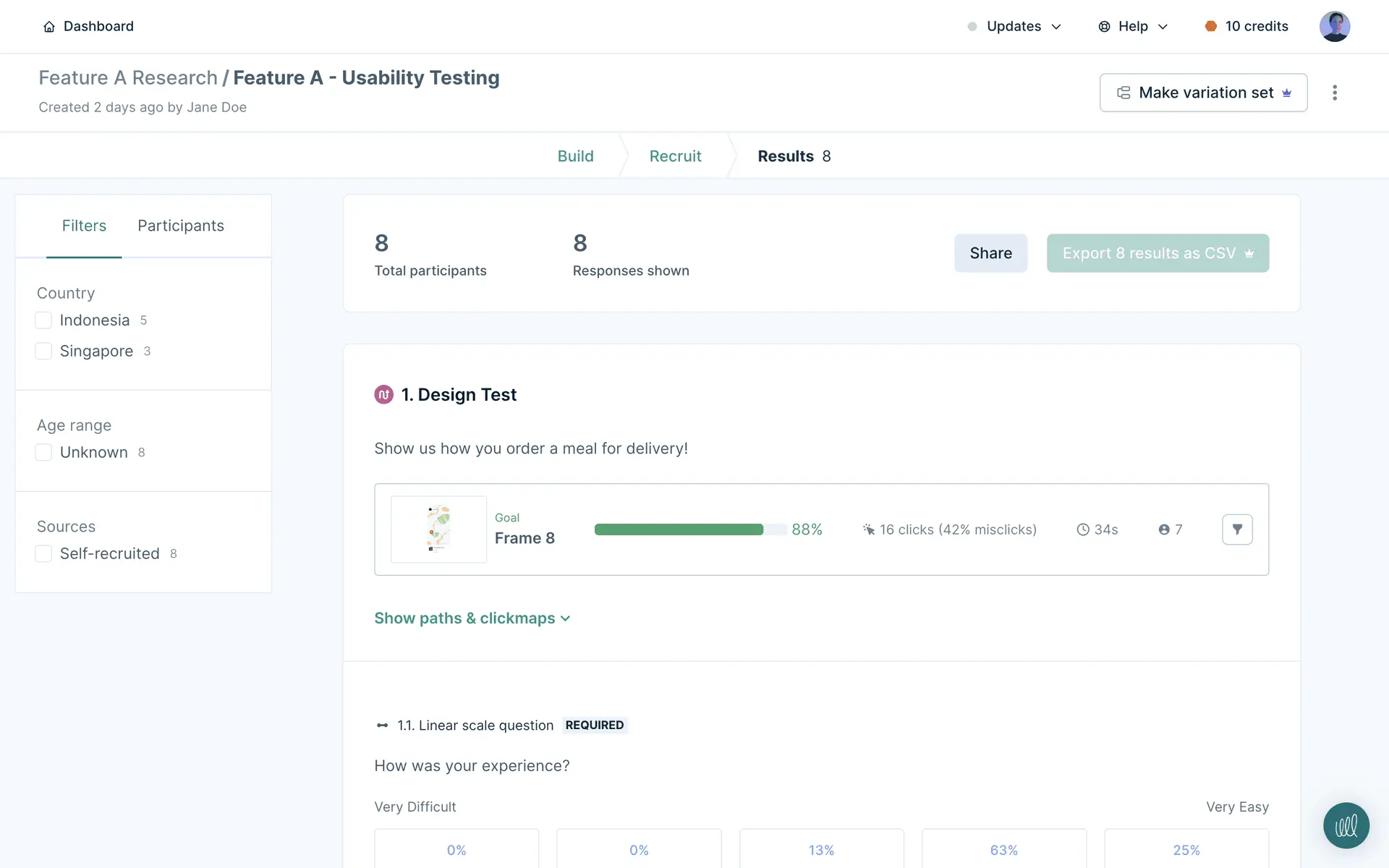1389x868 pixels.
Task: Click the user profile avatar
Action: 1334,27
